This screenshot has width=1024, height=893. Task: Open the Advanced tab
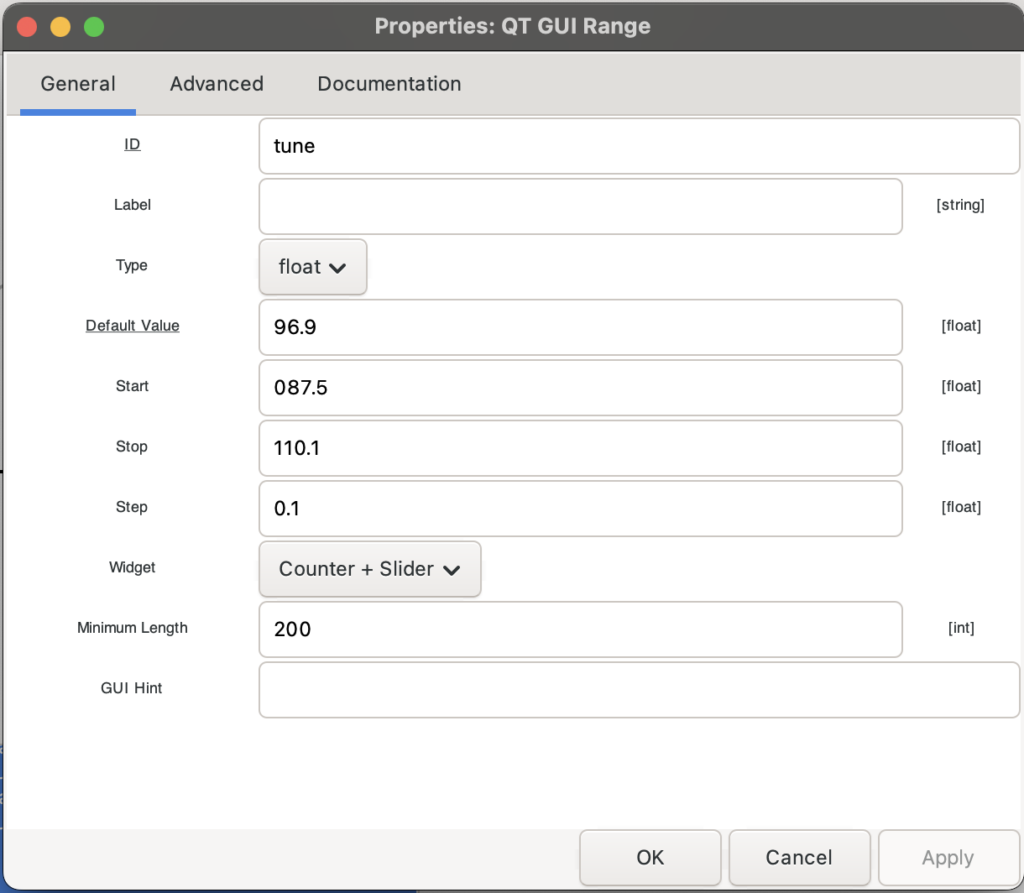(216, 84)
